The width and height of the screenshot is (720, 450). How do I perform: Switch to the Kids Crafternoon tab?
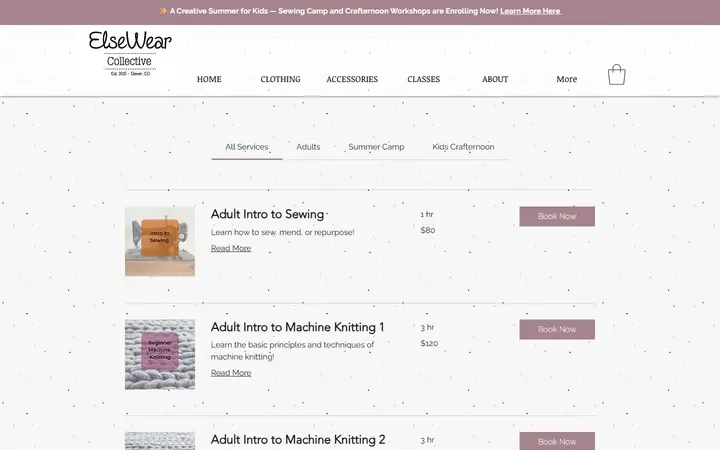tap(463, 147)
